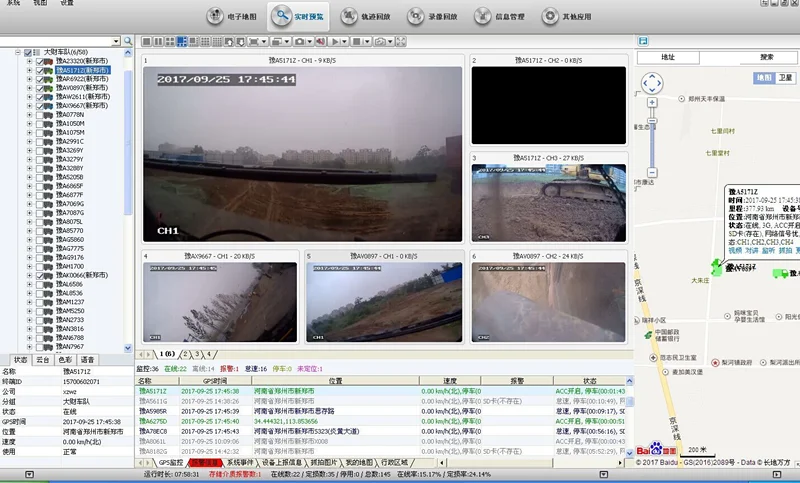Open the 轨迹回放 track playback module

coord(366,16)
